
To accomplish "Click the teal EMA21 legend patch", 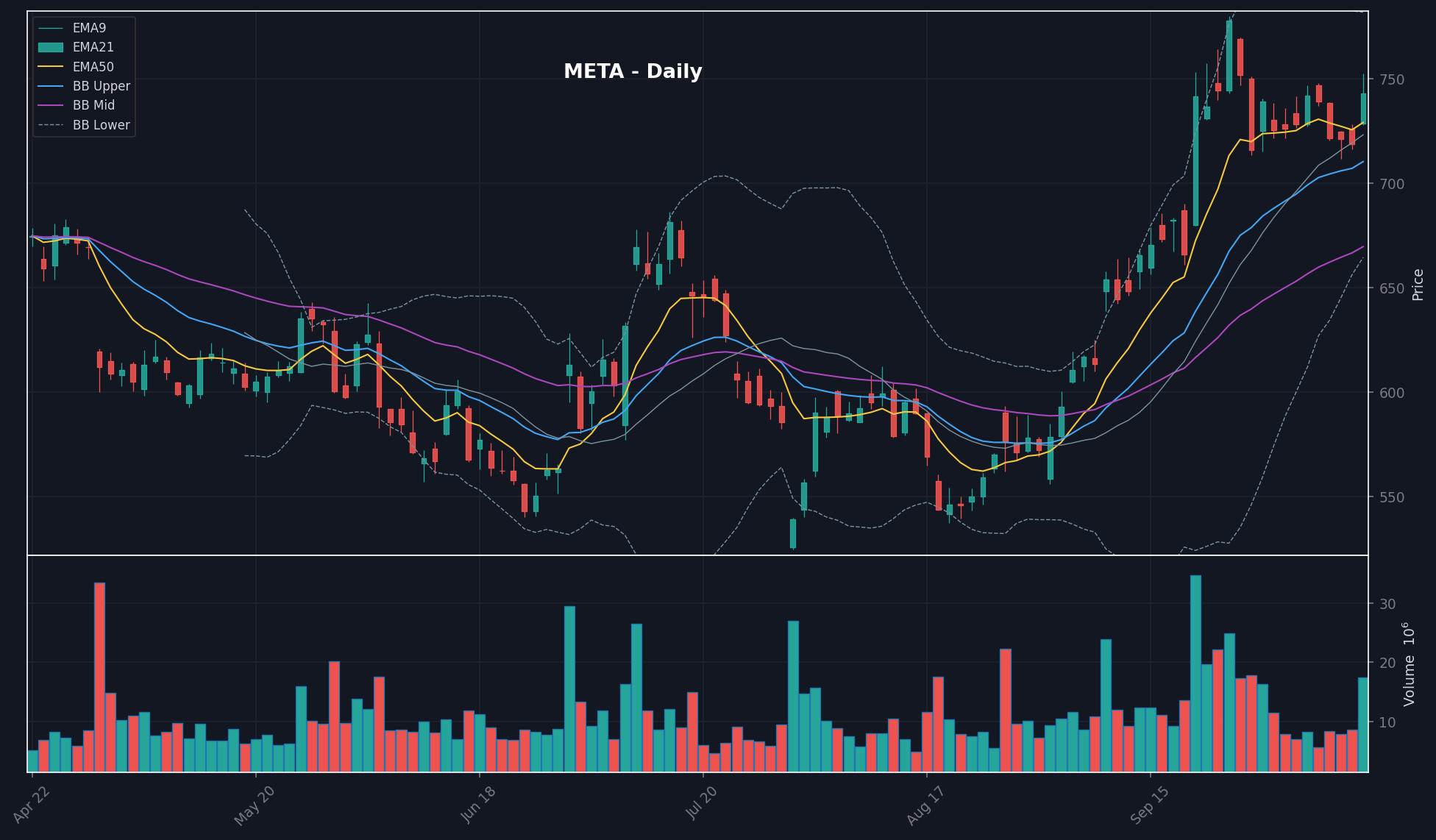I will click(x=51, y=47).
